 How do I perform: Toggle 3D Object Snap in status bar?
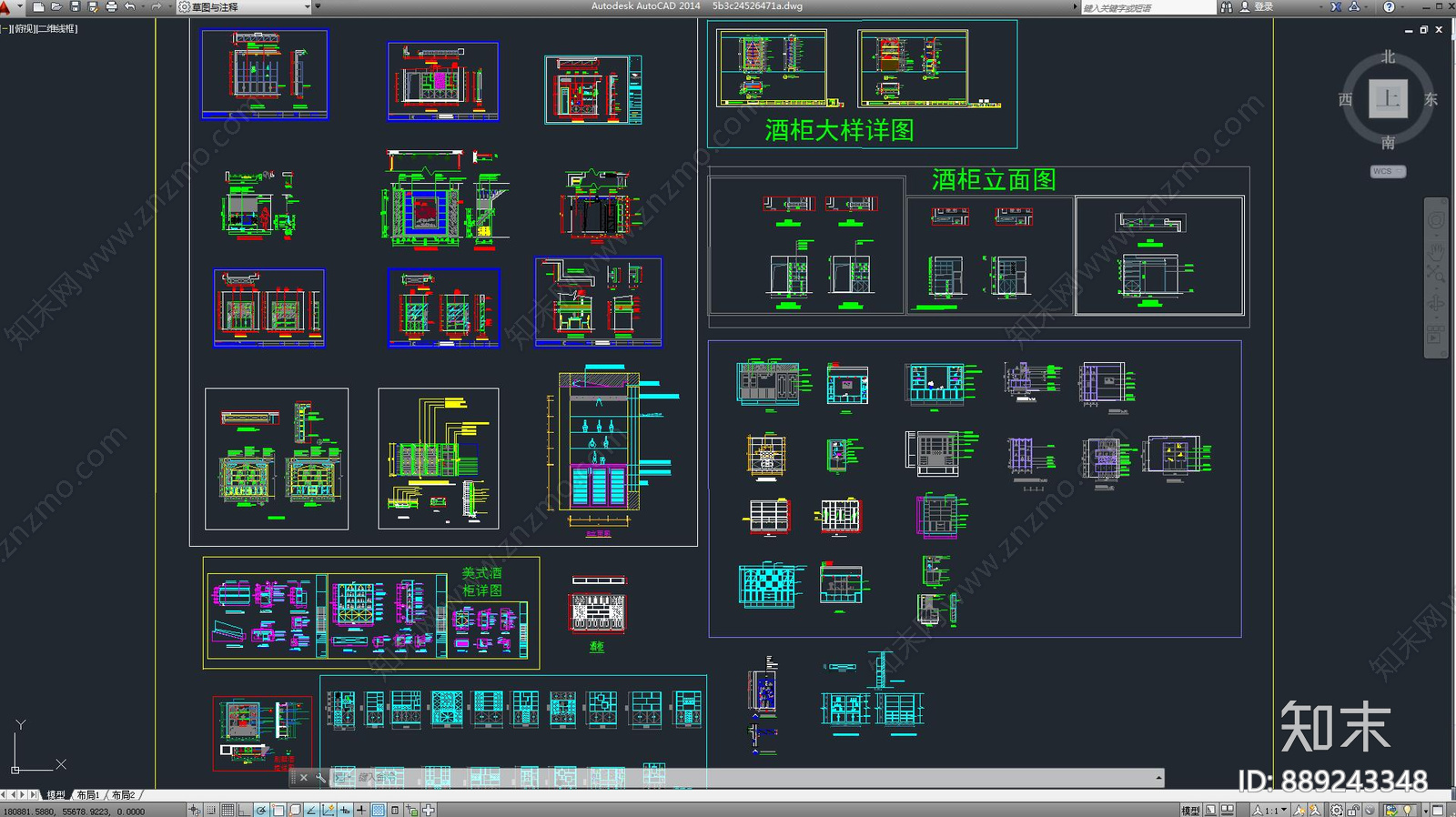tap(295, 810)
